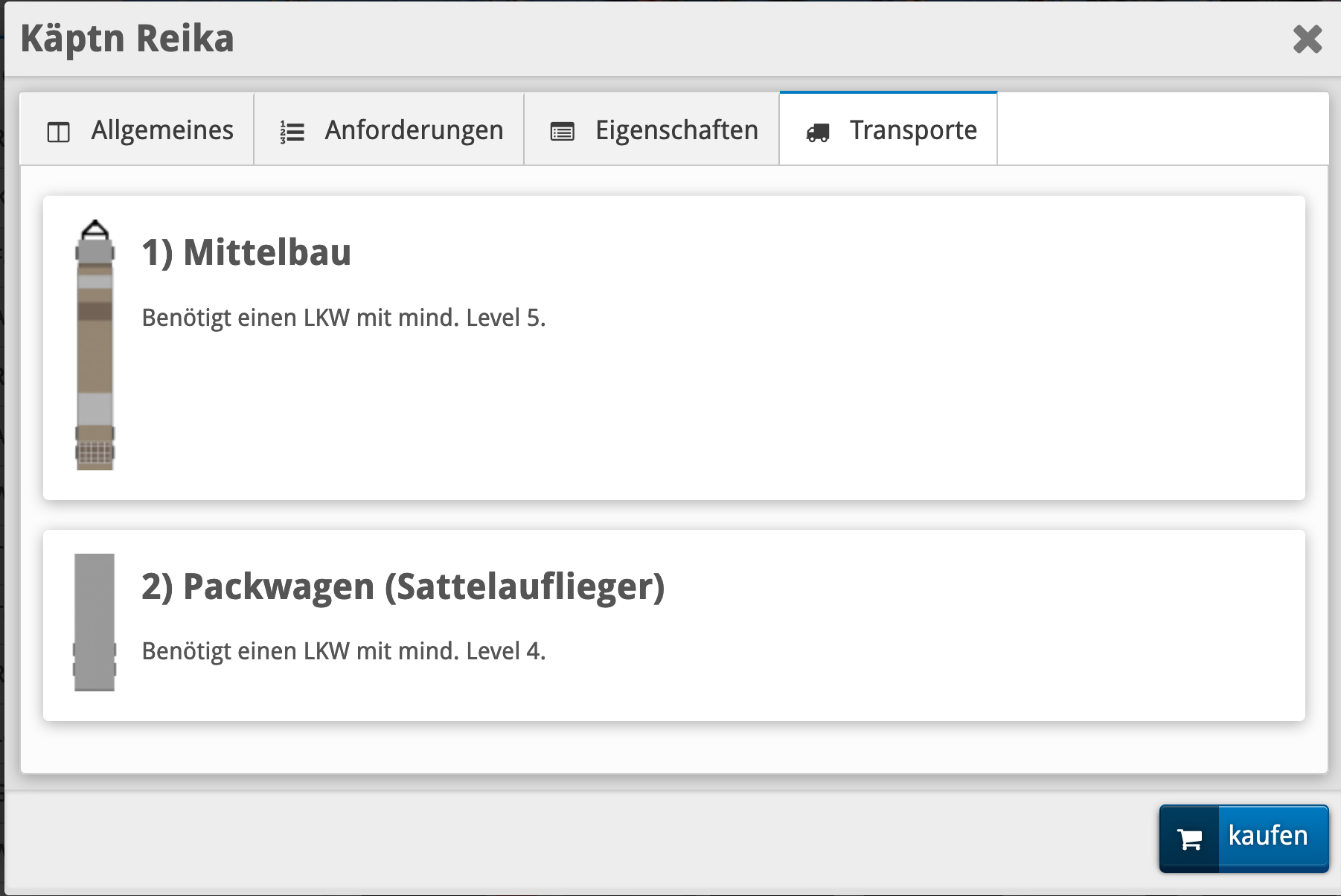1341x896 pixels.
Task: Click the Mittelbau truck image
Action: click(95, 345)
